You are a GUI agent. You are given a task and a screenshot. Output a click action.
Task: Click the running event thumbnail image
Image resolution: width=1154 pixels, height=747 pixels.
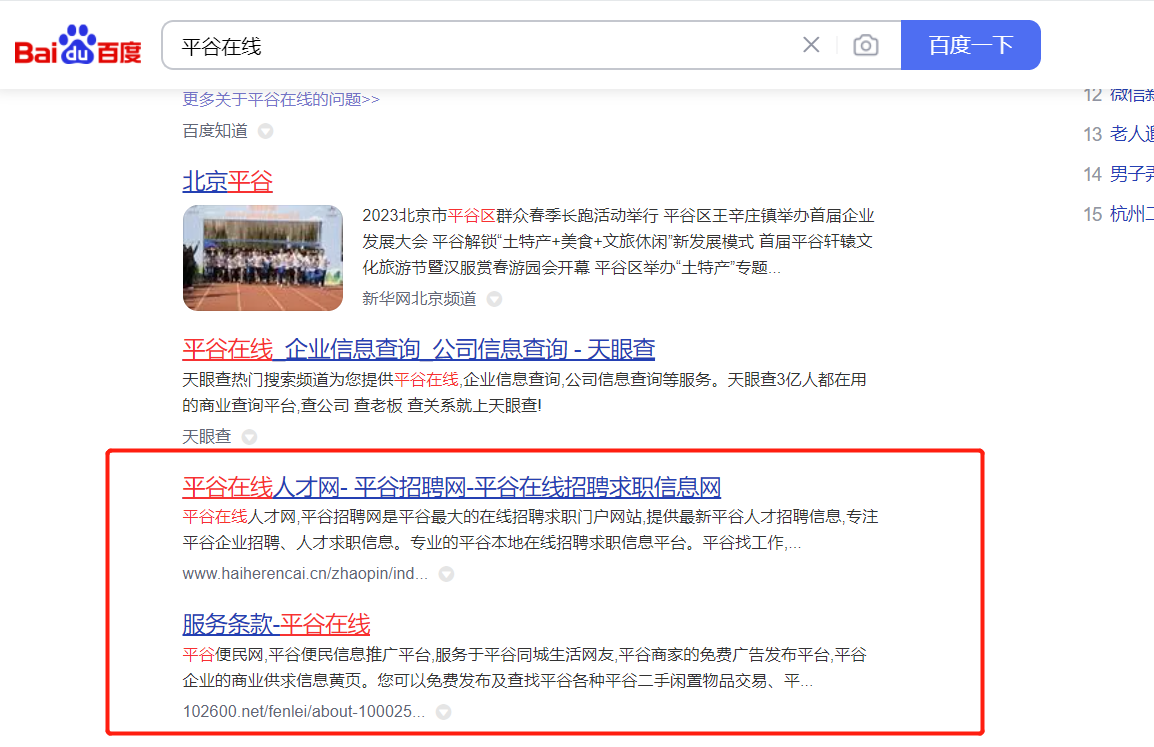[263, 258]
